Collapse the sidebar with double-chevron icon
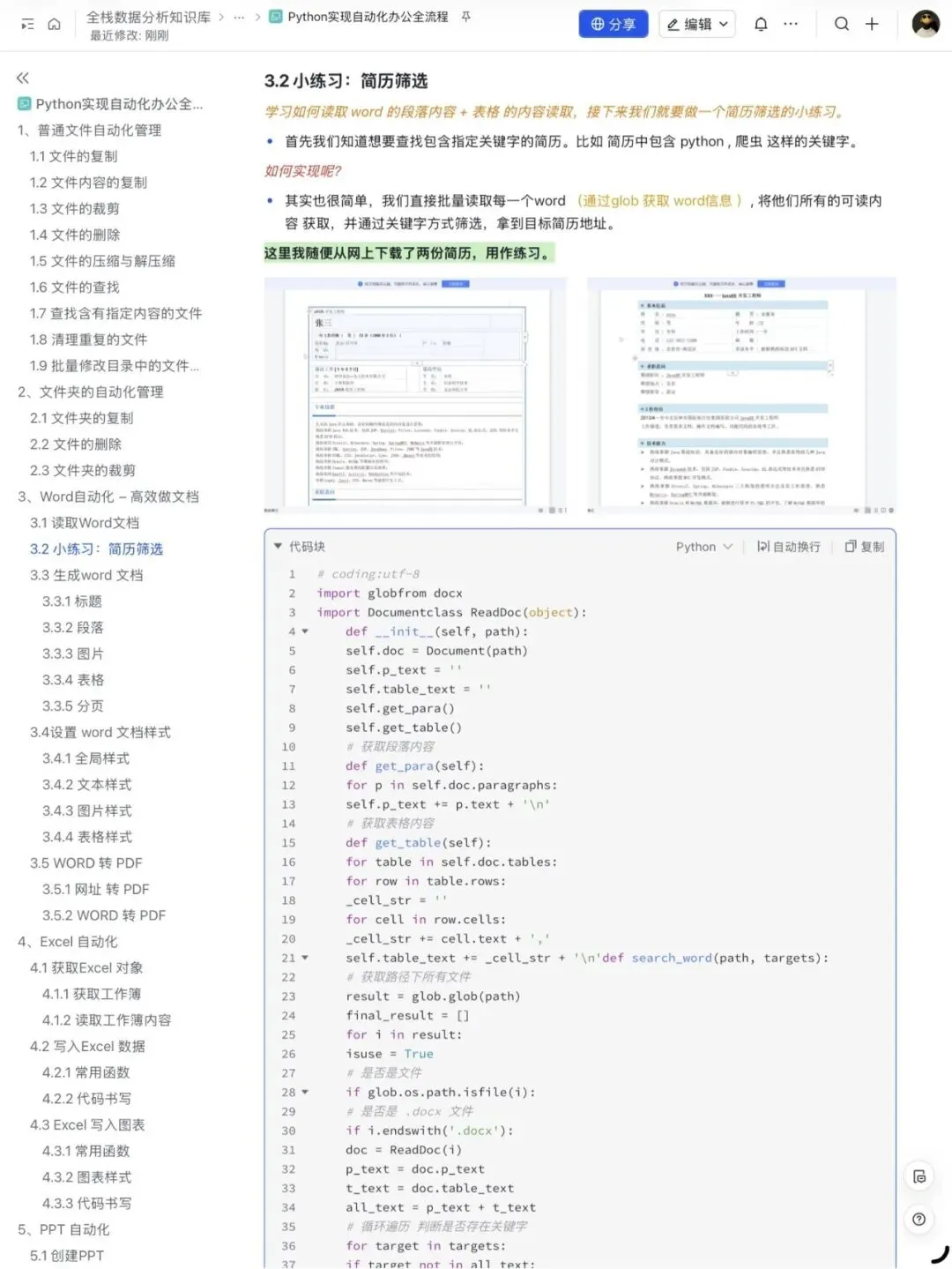Image resolution: width=952 pixels, height=1269 pixels. point(23,78)
